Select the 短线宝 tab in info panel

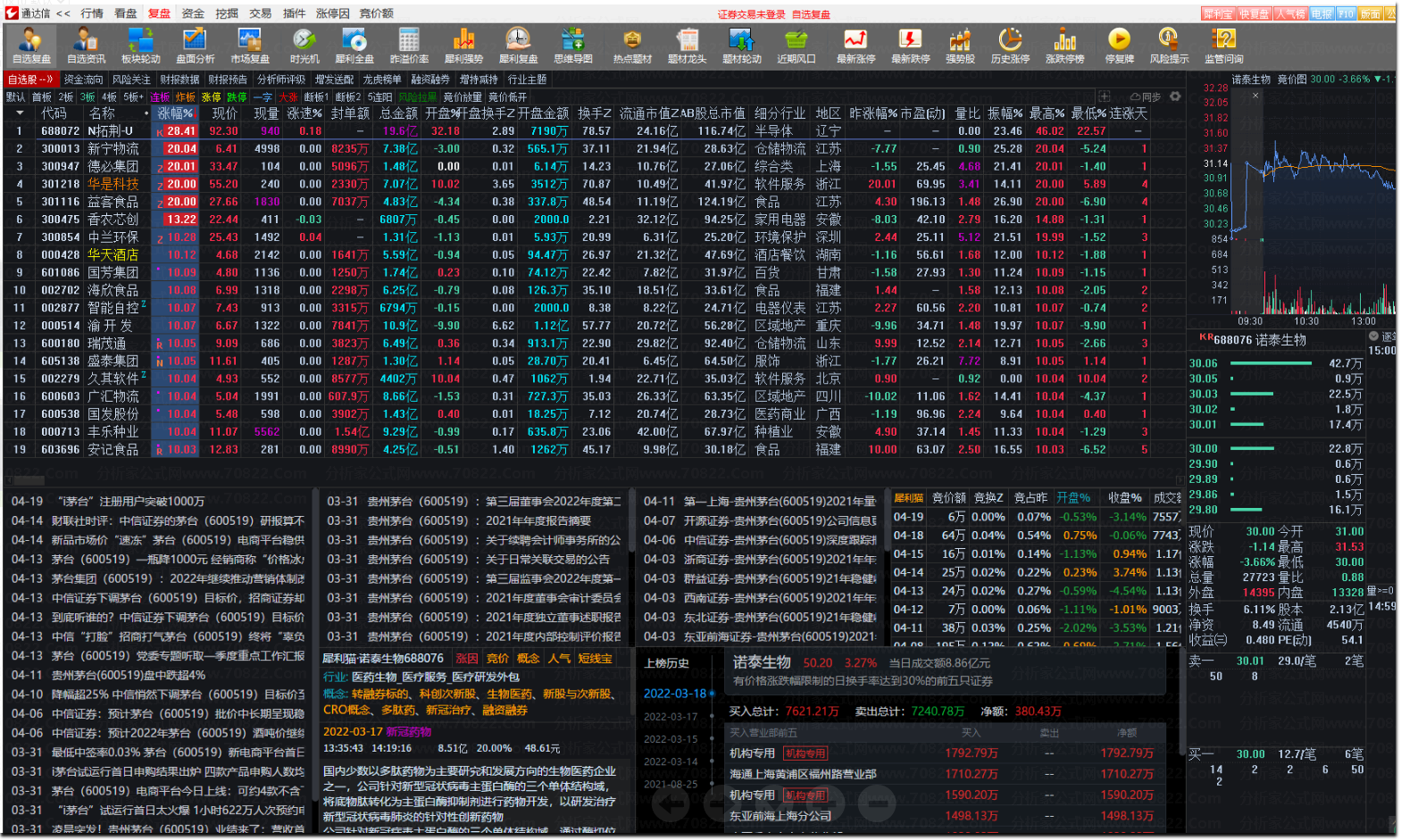click(595, 658)
